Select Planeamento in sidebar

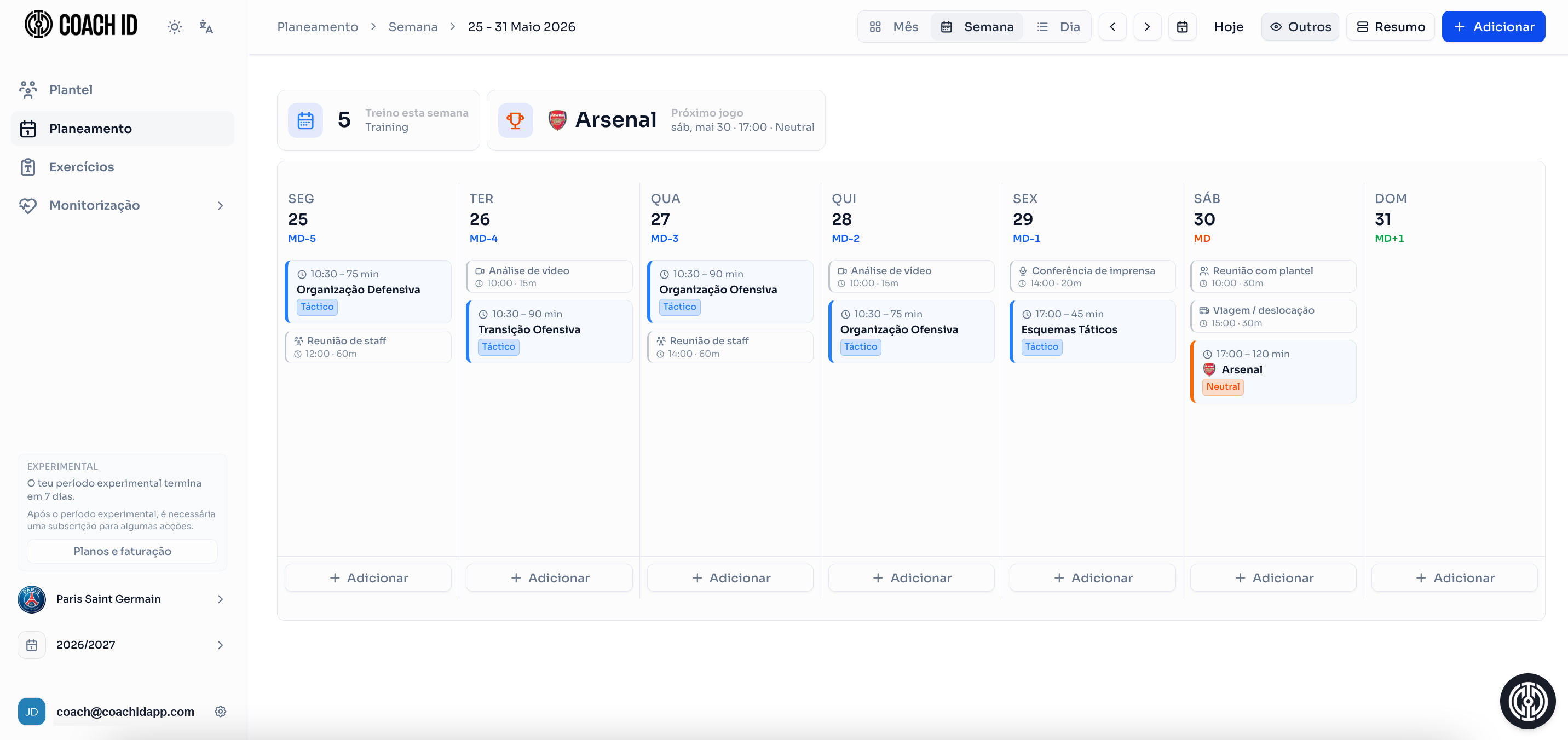click(122, 129)
